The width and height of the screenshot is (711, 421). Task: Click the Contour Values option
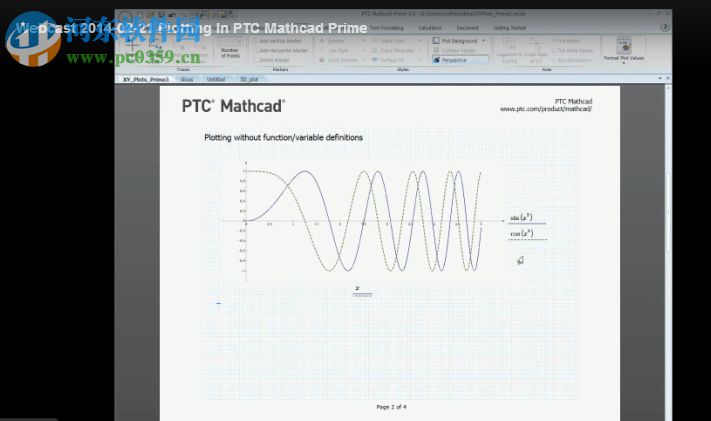click(x=454, y=50)
